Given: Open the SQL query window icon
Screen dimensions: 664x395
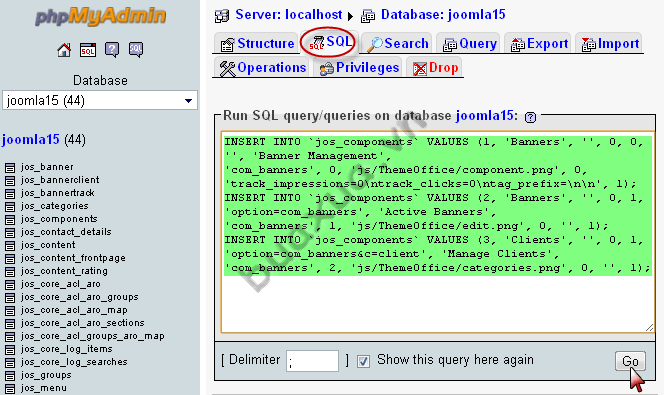Looking at the screenshot, I should pos(88,50).
